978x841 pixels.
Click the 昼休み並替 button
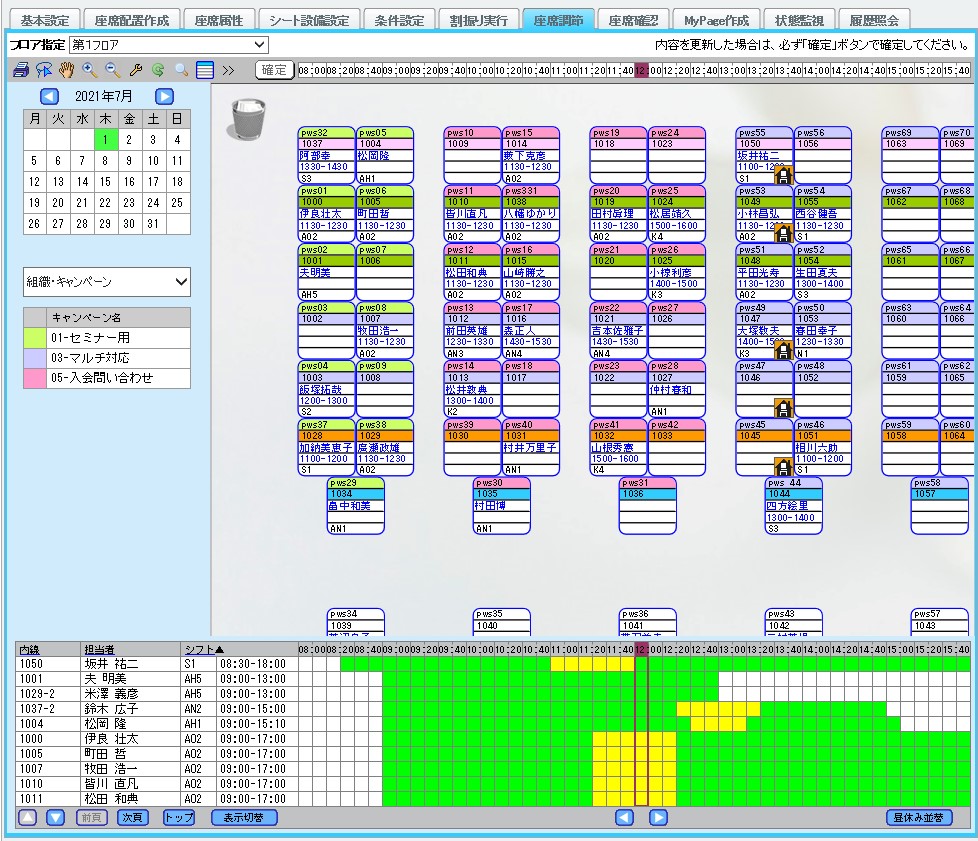[919, 817]
